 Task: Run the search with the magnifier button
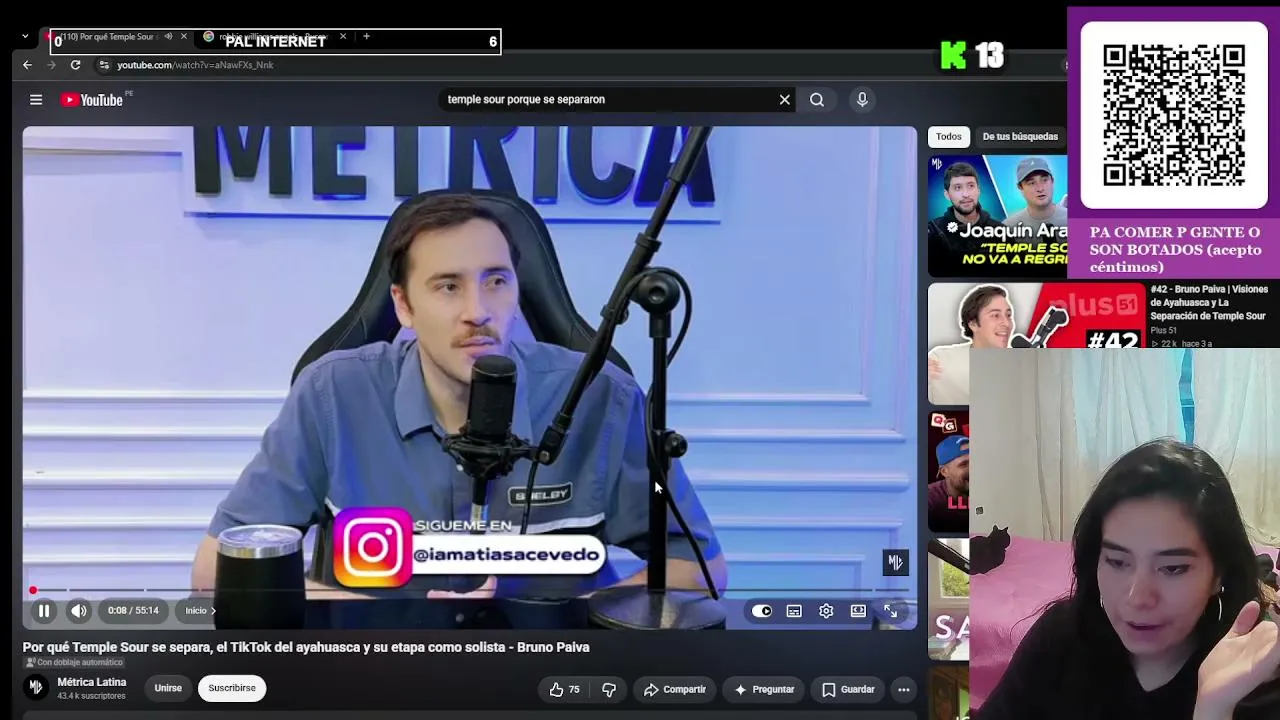817,99
